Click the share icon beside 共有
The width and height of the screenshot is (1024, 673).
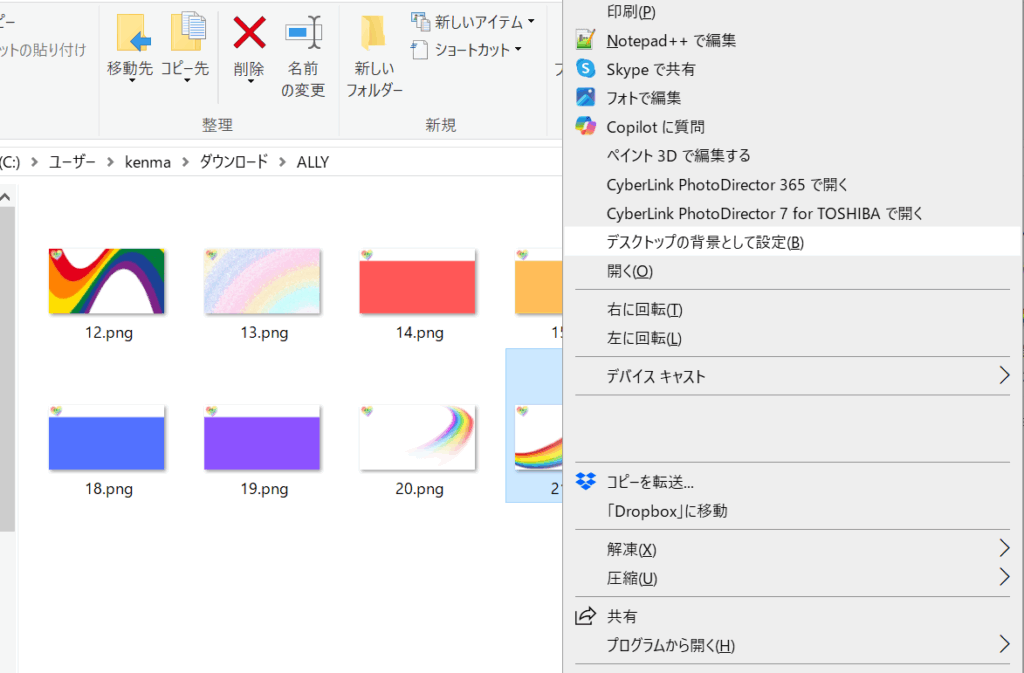click(585, 616)
